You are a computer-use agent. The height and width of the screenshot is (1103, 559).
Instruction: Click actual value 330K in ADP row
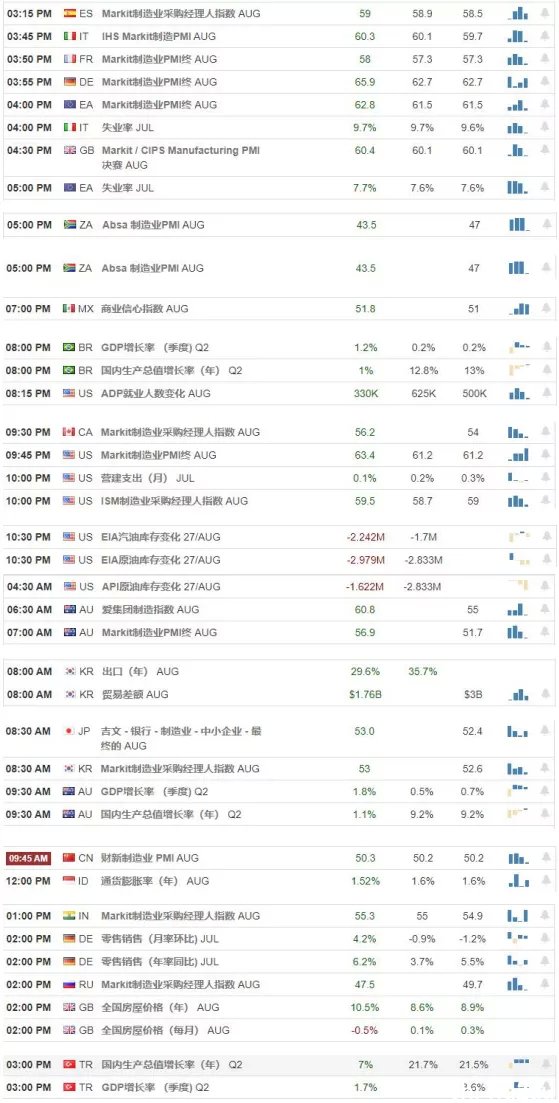click(x=365, y=393)
